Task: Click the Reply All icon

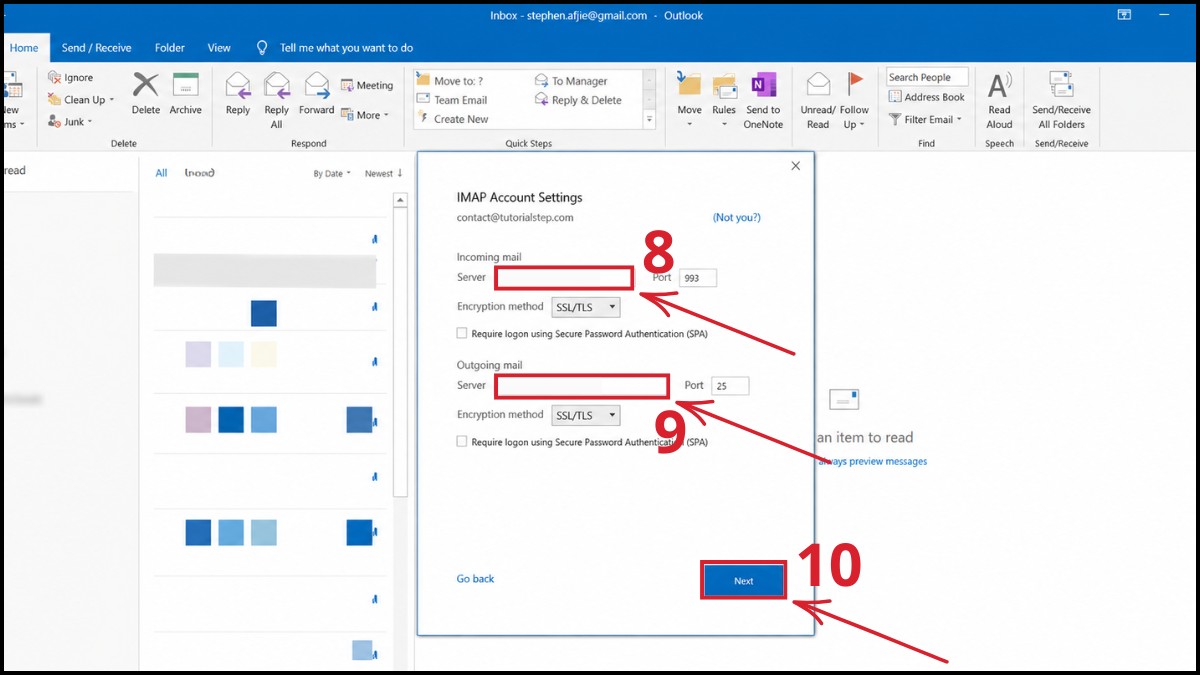Action: click(277, 84)
